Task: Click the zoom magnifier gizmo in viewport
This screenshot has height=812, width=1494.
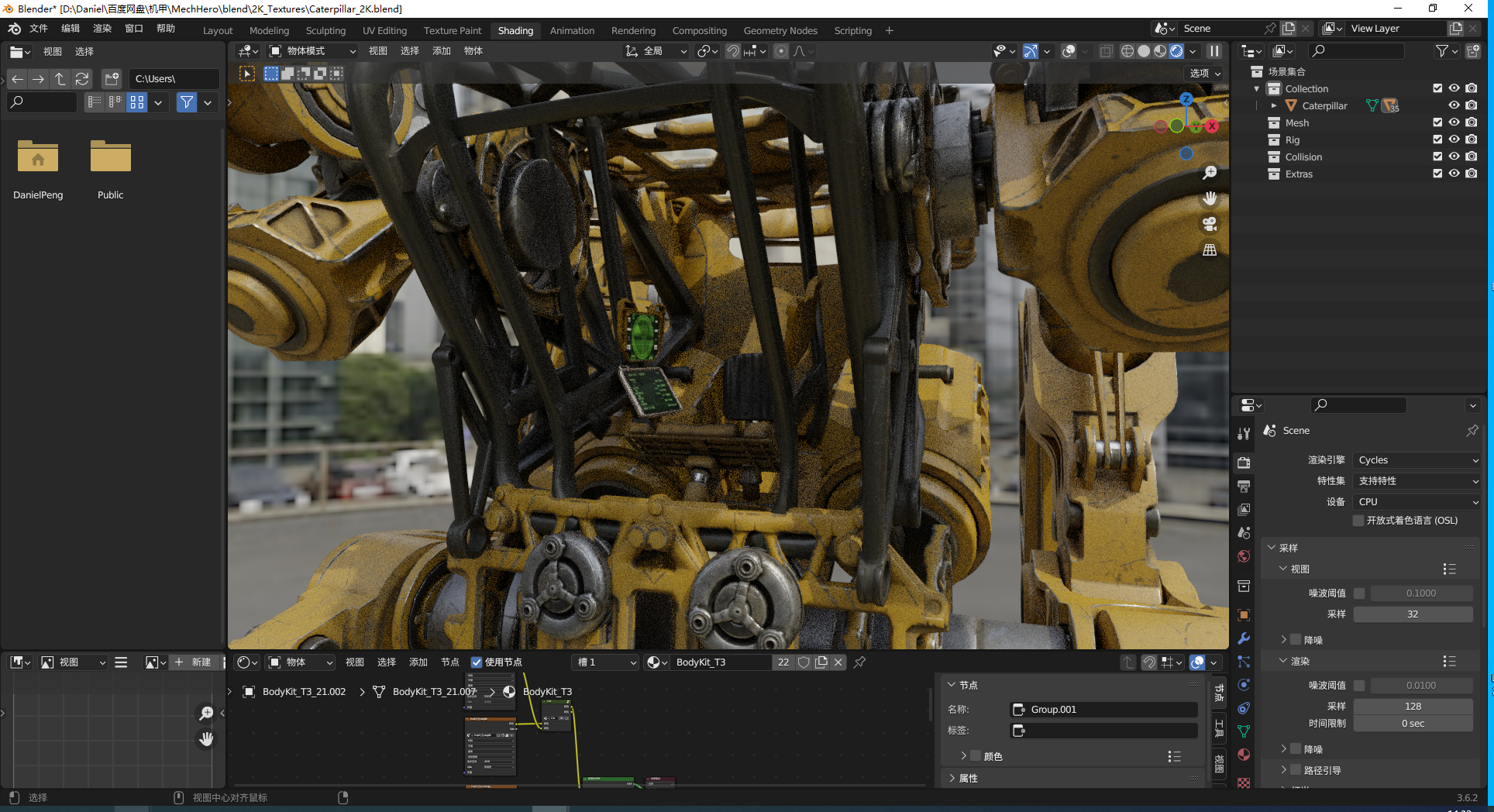Action: [1209, 173]
